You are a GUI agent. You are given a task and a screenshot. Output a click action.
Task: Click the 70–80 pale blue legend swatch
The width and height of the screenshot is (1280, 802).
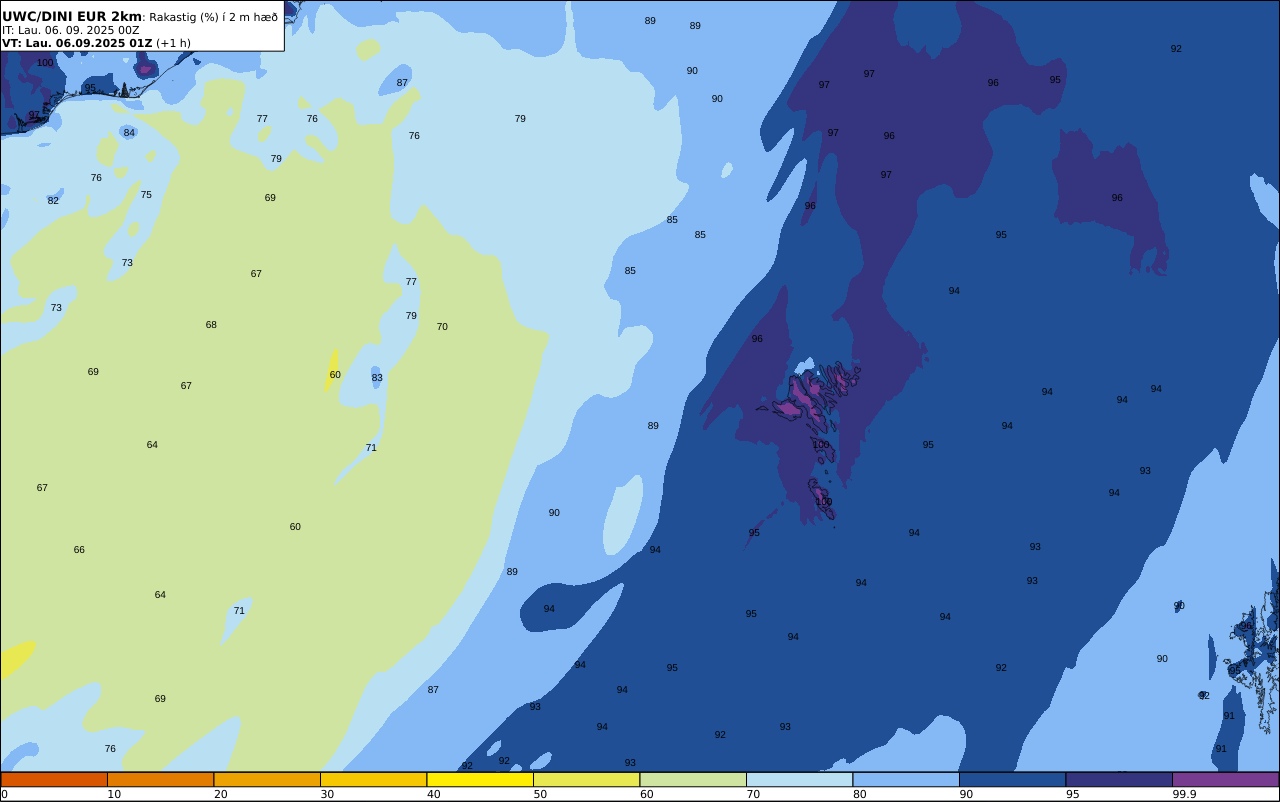[800, 779]
